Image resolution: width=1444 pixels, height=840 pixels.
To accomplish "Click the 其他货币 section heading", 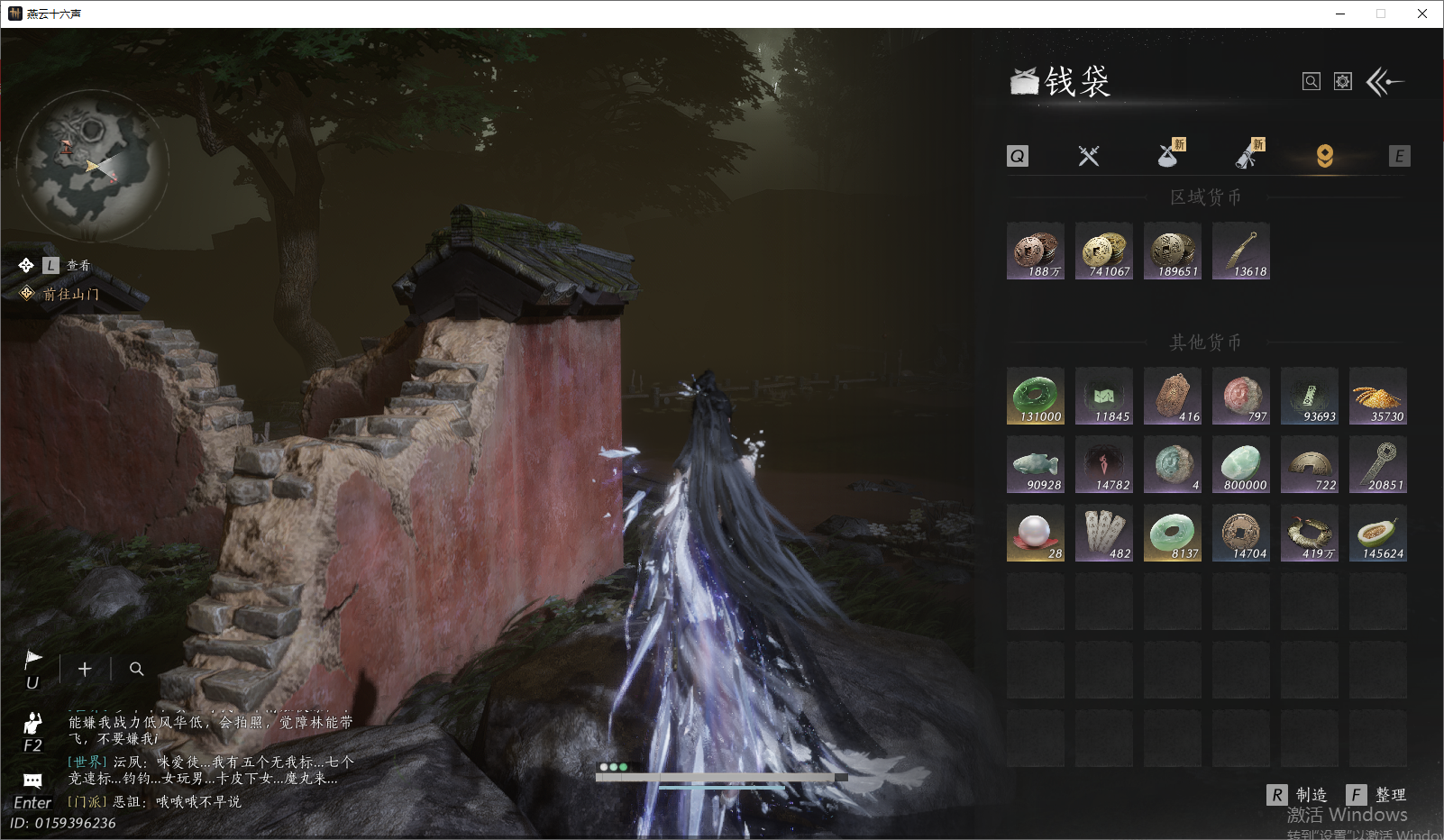I will (1206, 342).
